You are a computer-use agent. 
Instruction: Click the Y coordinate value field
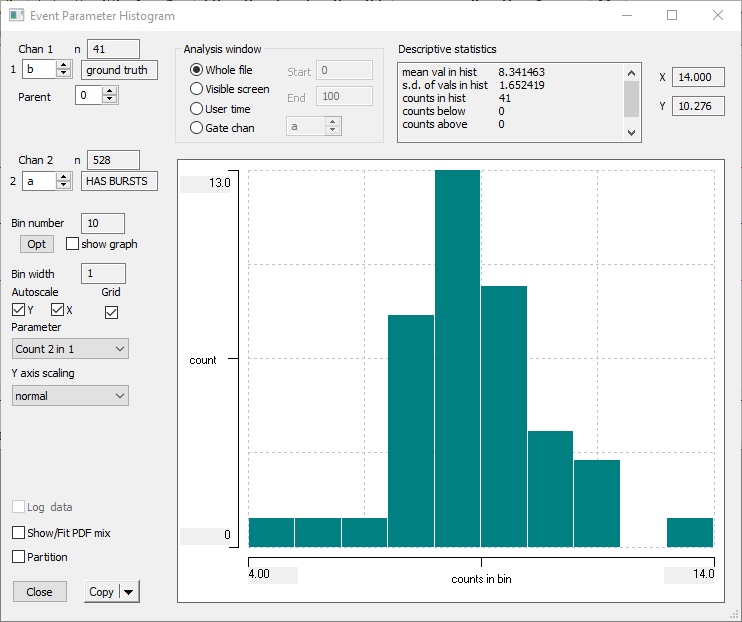pyautogui.click(x=698, y=106)
